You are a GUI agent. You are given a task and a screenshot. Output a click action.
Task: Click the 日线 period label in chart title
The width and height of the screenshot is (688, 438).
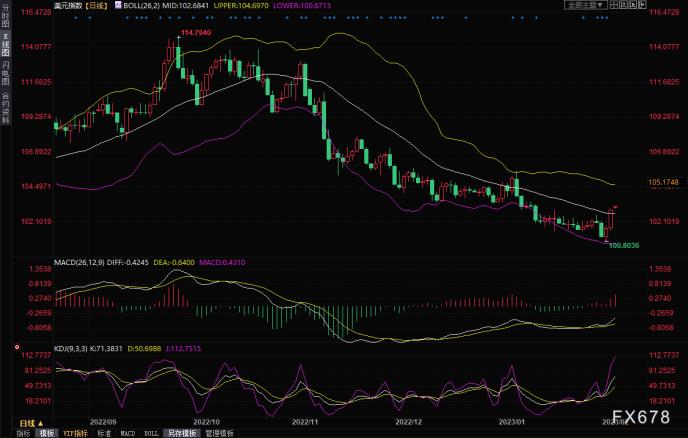96,5
